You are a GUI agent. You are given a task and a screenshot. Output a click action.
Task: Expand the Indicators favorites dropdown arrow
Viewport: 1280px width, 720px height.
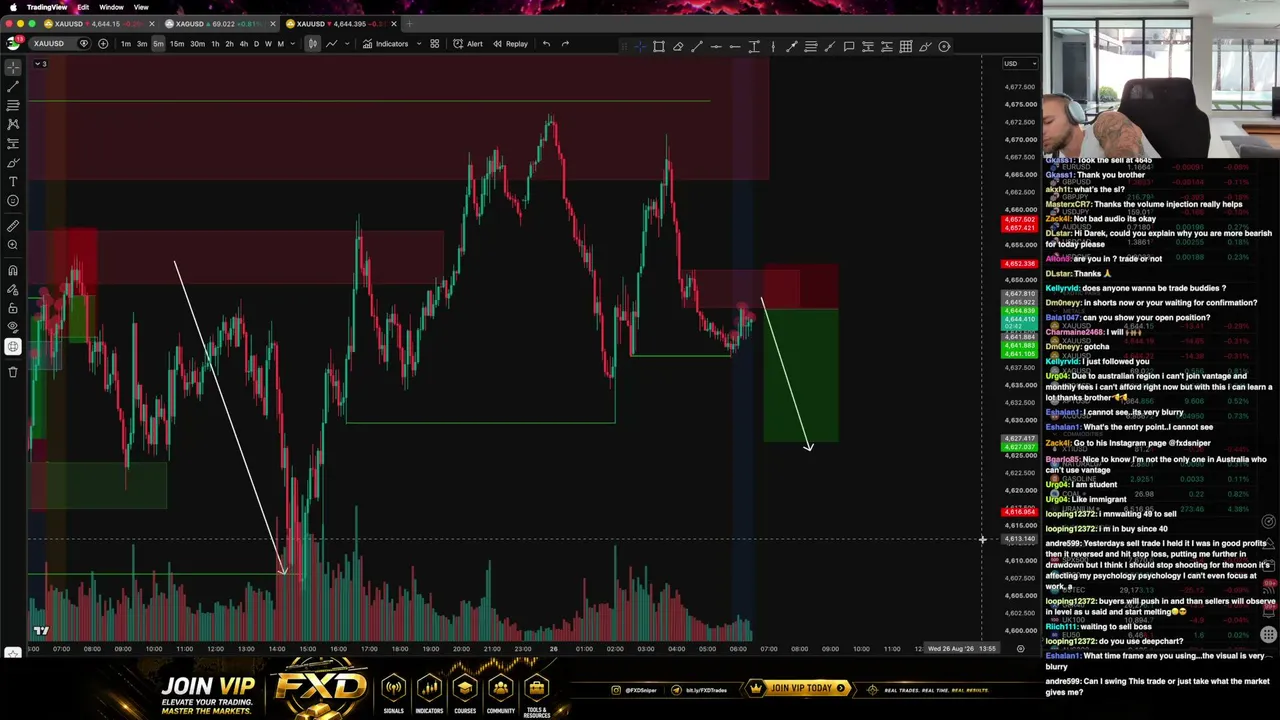click(418, 44)
